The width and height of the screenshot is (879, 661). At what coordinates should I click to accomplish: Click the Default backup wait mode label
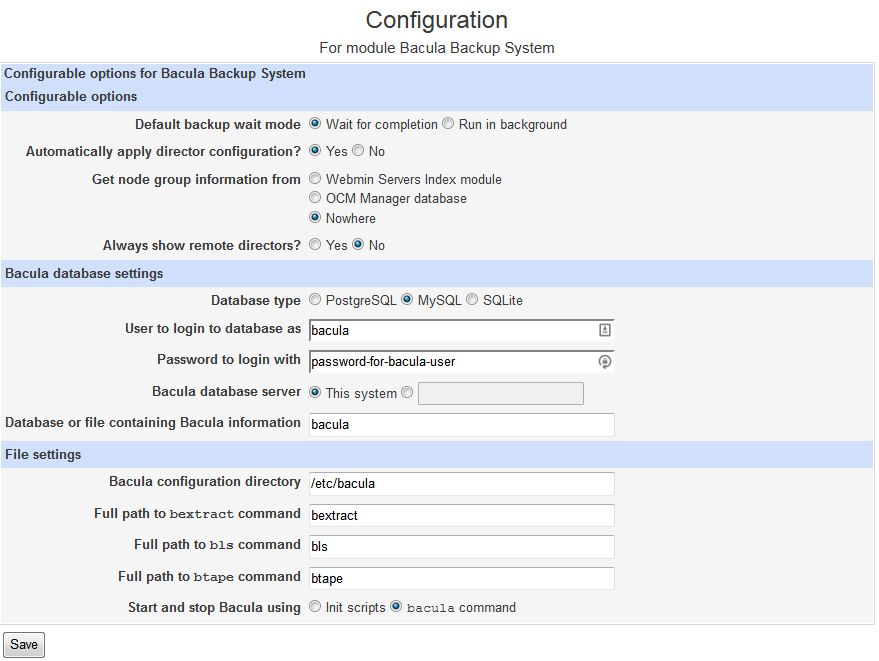218,124
